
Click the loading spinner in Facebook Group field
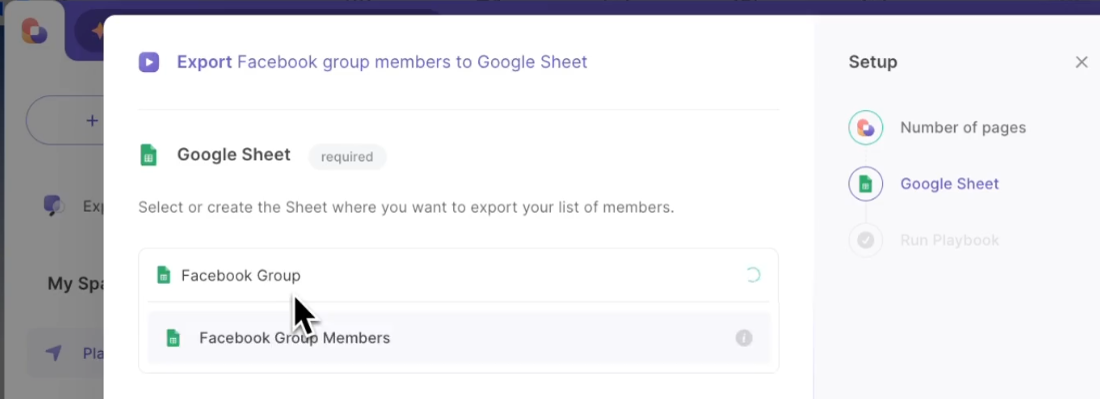[753, 275]
